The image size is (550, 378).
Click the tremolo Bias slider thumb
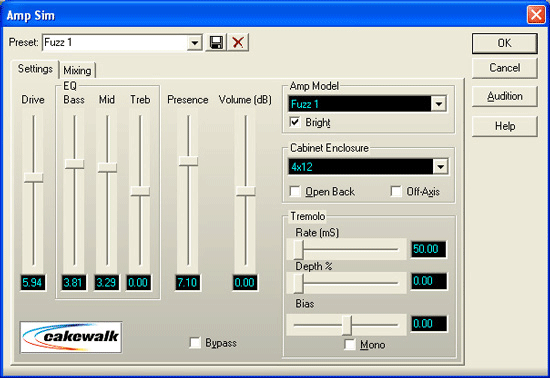click(x=347, y=325)
